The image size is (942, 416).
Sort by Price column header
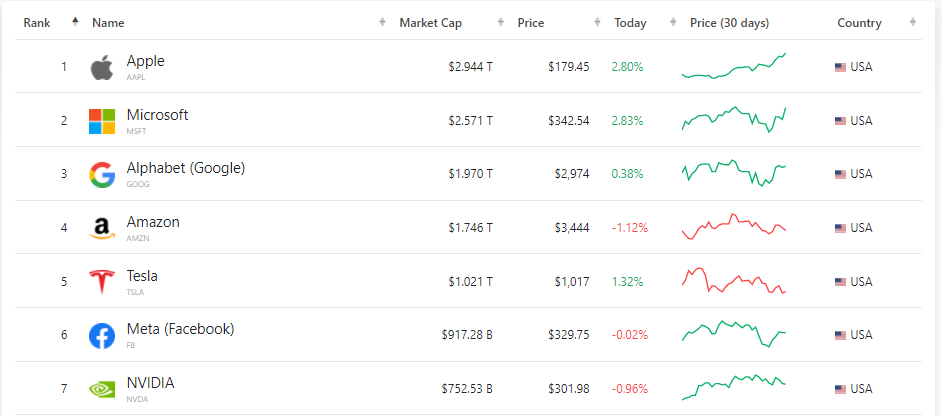531,23
